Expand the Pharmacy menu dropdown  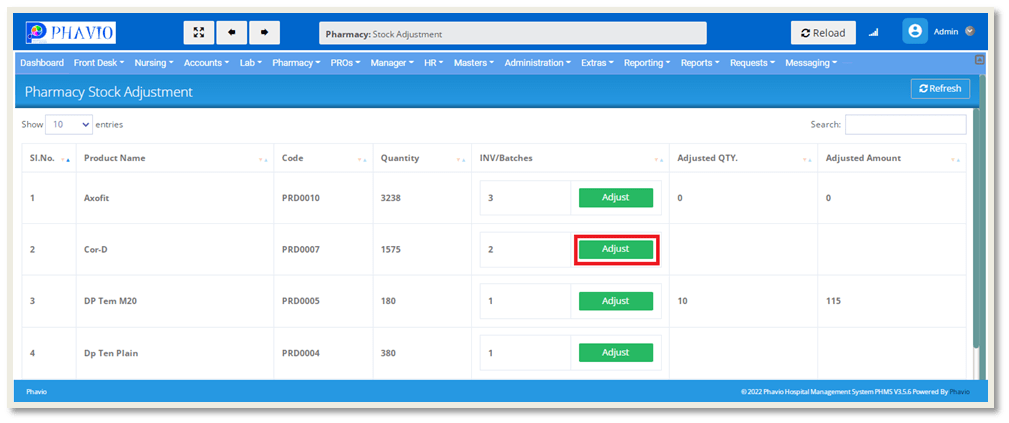click(x=297, y=62)
